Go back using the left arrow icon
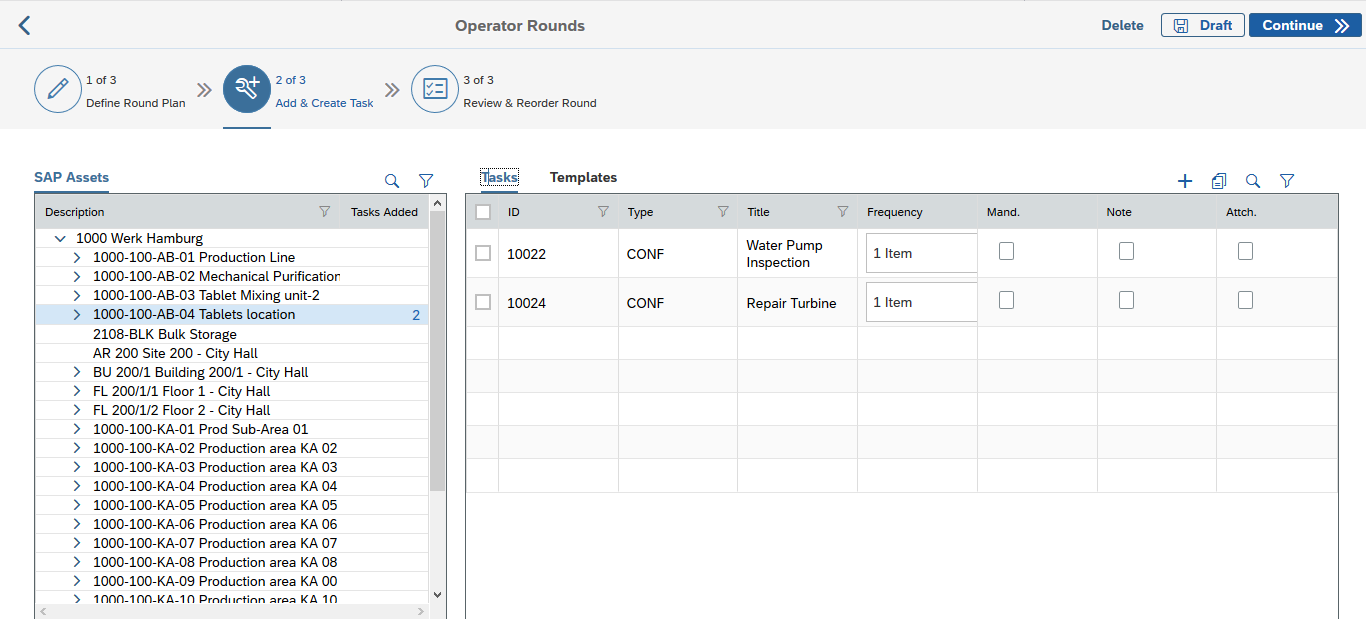Viewport: 1366px width, 619px height. [25, 26]
